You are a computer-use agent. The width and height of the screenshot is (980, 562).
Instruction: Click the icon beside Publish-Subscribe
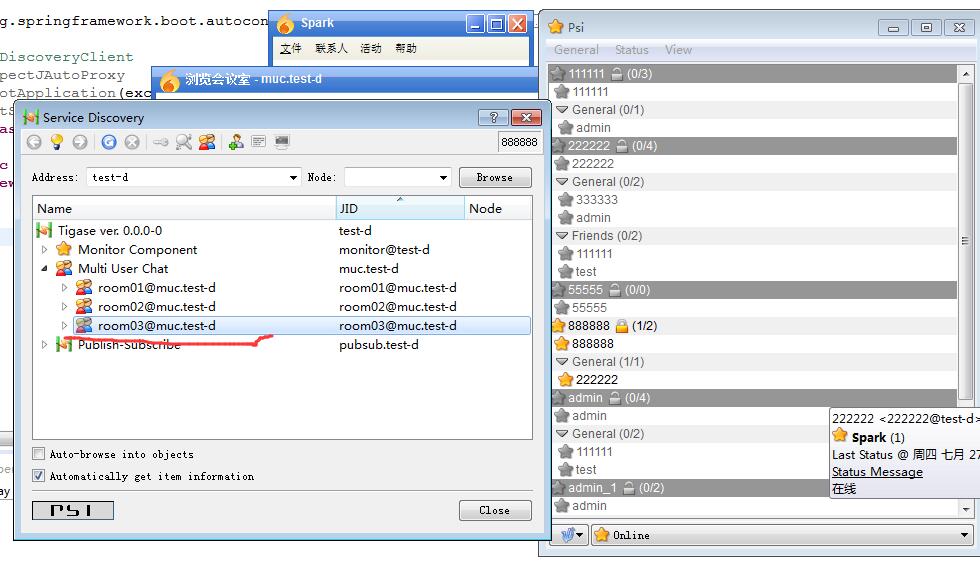point(64,344)
